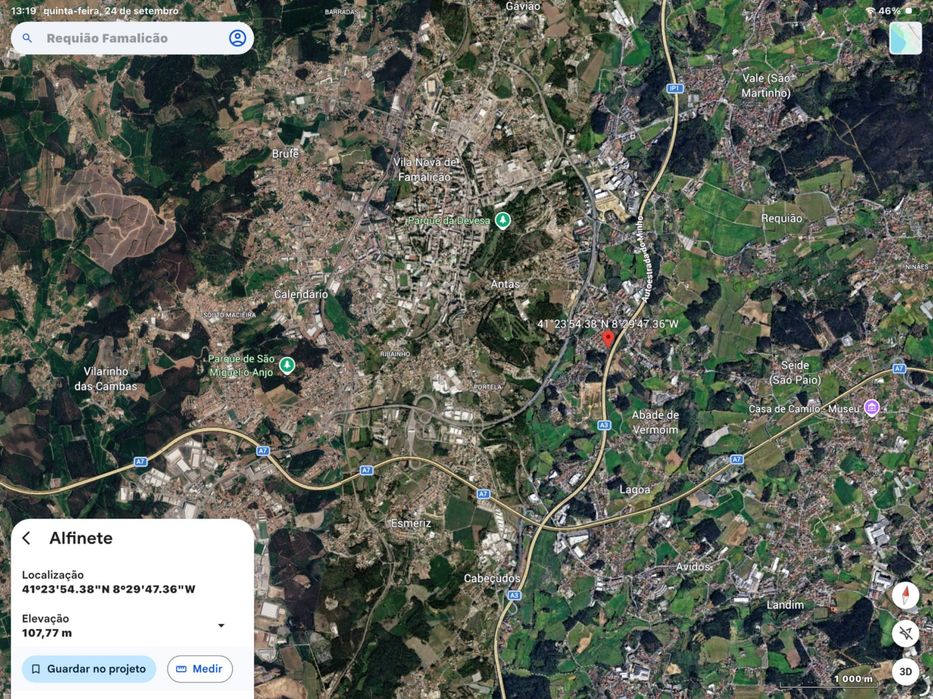This screenshot has height=699, width=933.
Task: Open Parque da Devesa park marker
Action: click(503, 220)
